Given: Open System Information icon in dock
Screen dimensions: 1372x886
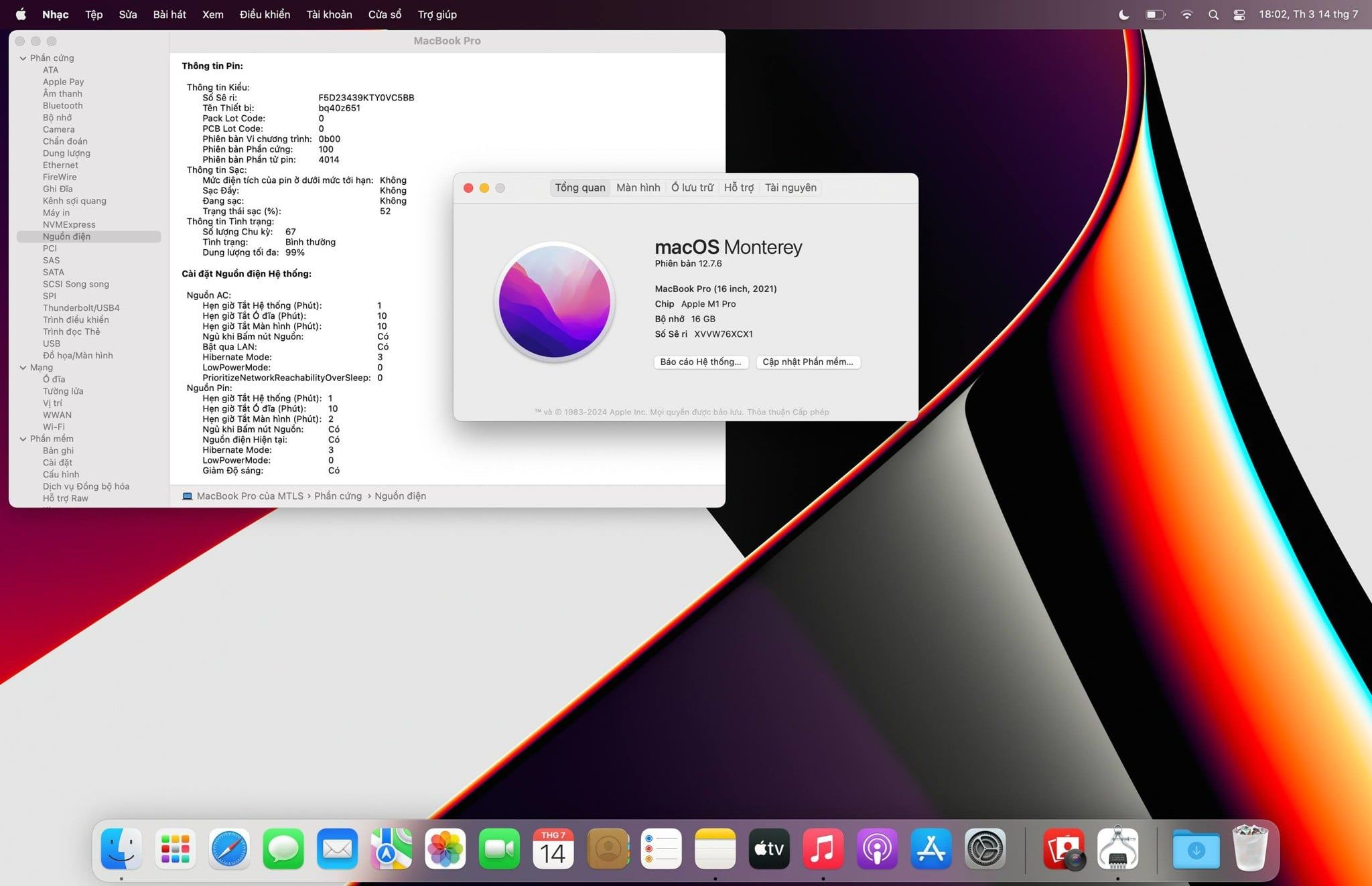Looking at the screenshot, I should click(x=1117, y=848).
